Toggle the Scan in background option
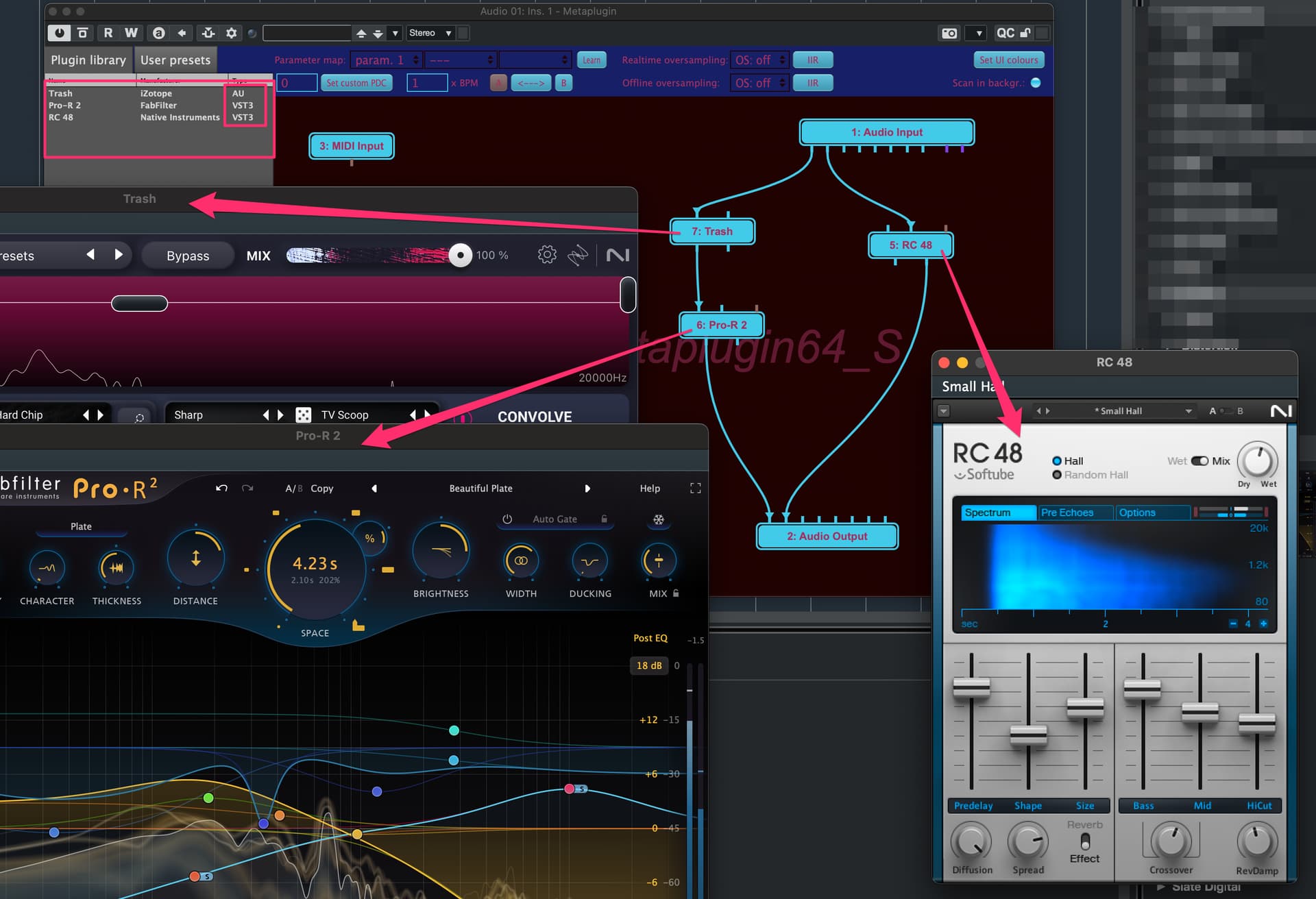 1036,83
